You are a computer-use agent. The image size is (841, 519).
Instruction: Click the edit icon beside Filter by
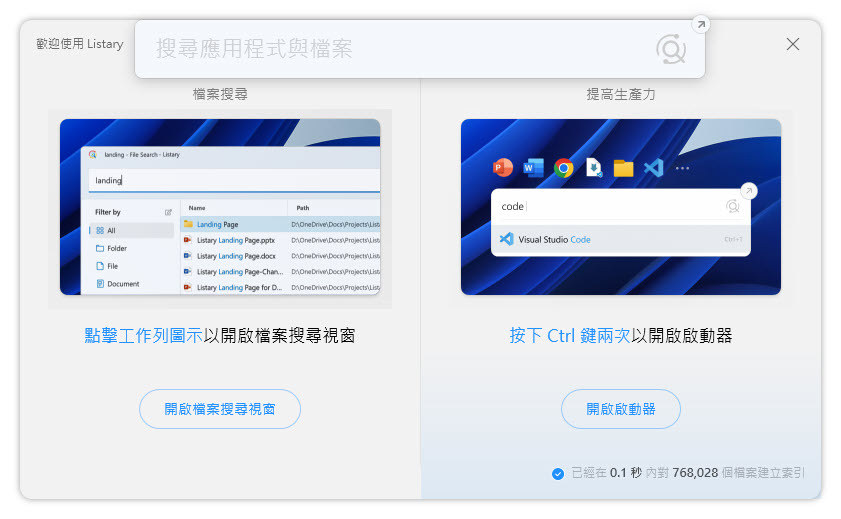point(168,212)
